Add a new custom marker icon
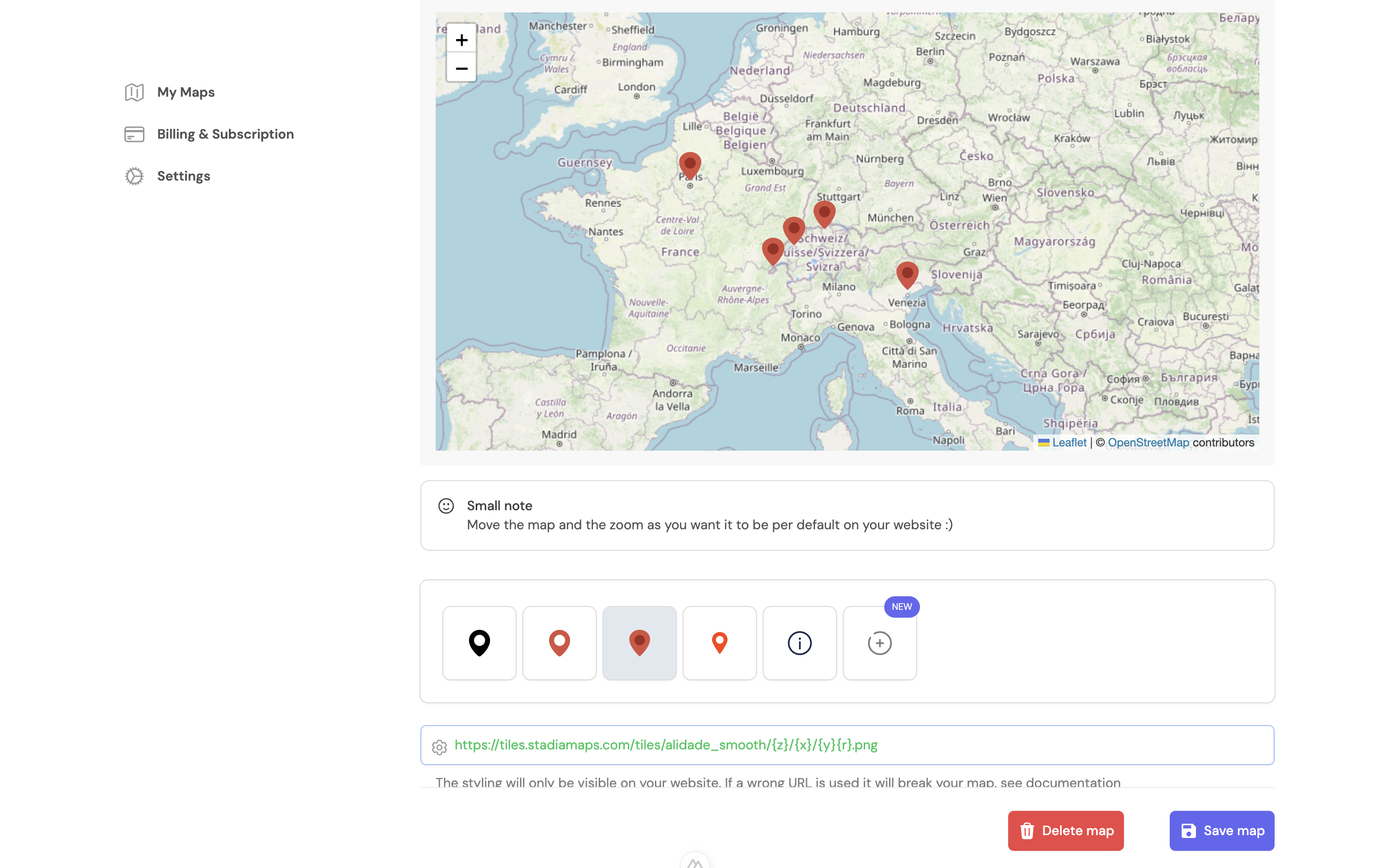Image resolution: width=1389 pixels, height=868 pixels. pyautogui.click(x=879, y=642)
